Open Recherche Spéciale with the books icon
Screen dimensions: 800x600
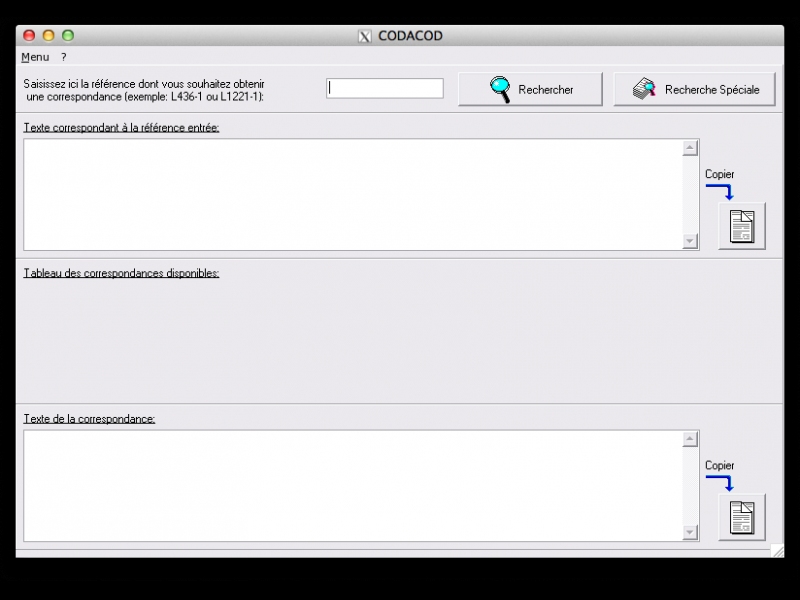click(x=694, y=89)
